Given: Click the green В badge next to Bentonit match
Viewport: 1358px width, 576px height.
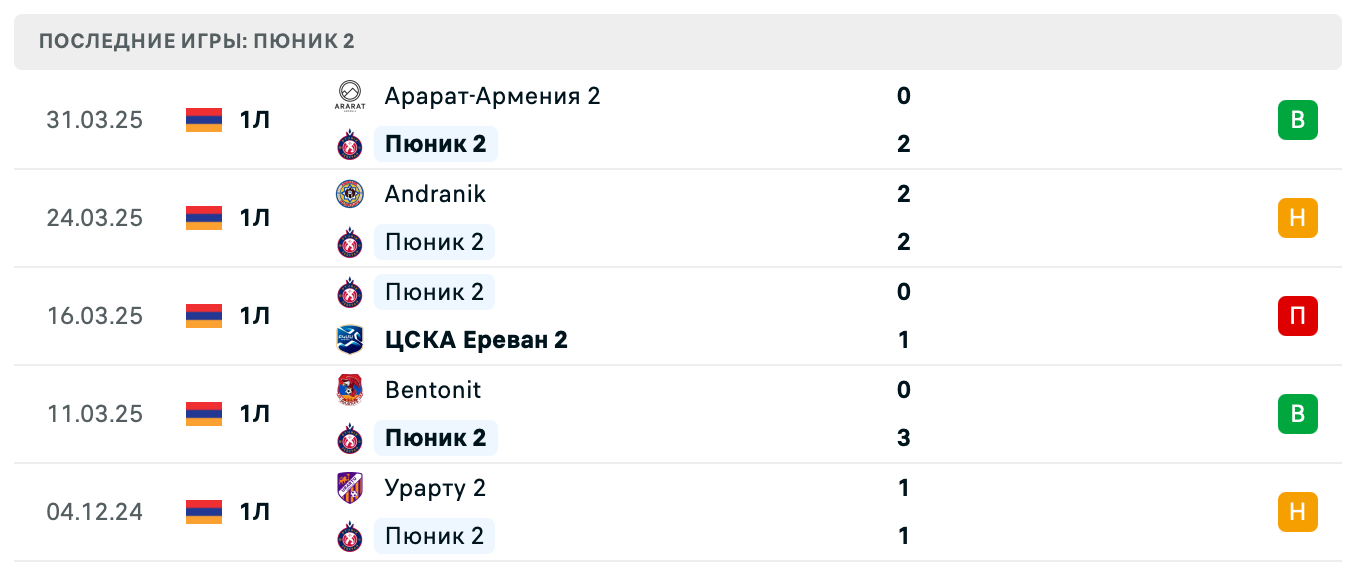Looking at the screenshot, I should coord(1298,414).
